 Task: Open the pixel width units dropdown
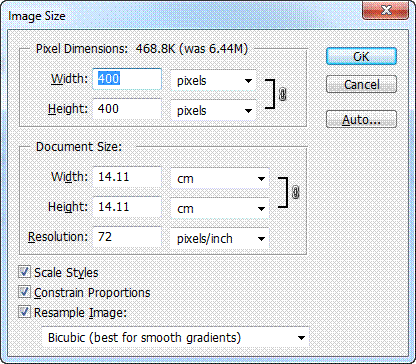[x=213, y=80]
